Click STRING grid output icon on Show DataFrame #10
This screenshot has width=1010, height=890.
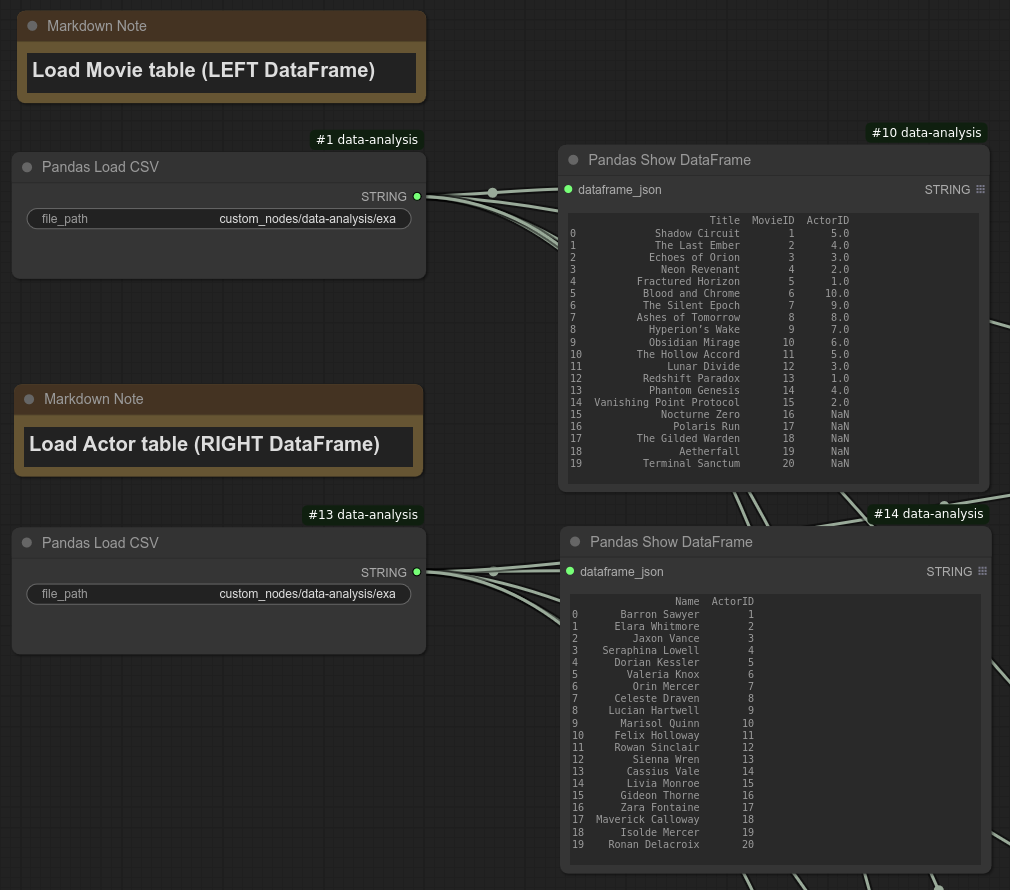pyautogui.click(x=980, y=189)
